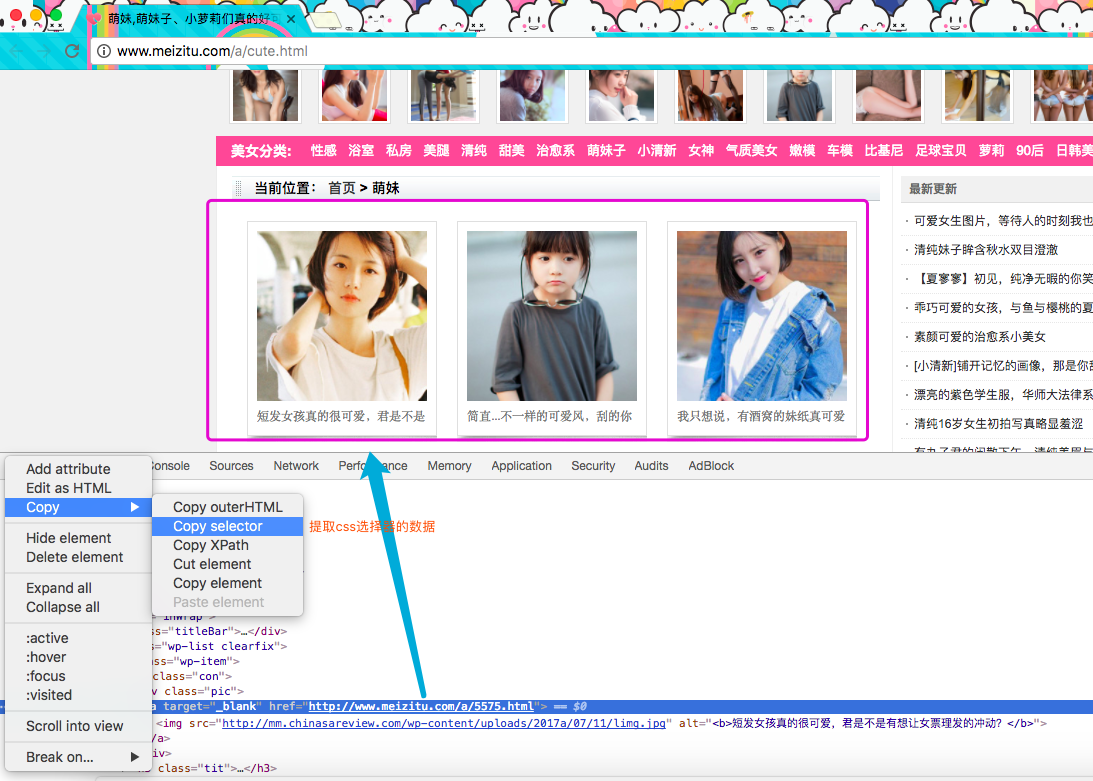Go to the 小清新 category

tap(657, 151)
